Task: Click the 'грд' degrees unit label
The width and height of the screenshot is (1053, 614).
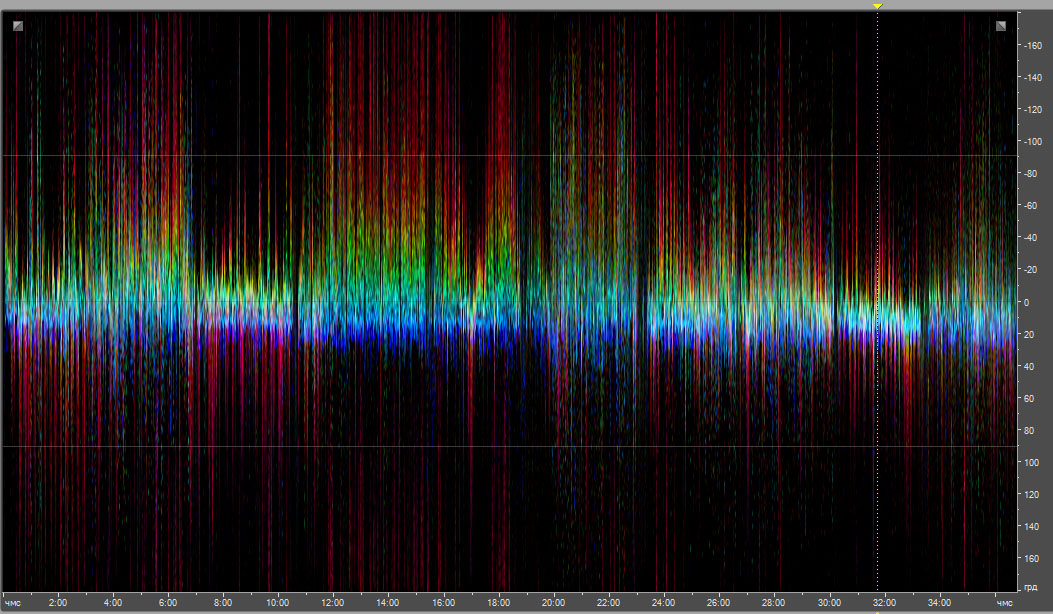Action: [1031, 587]
